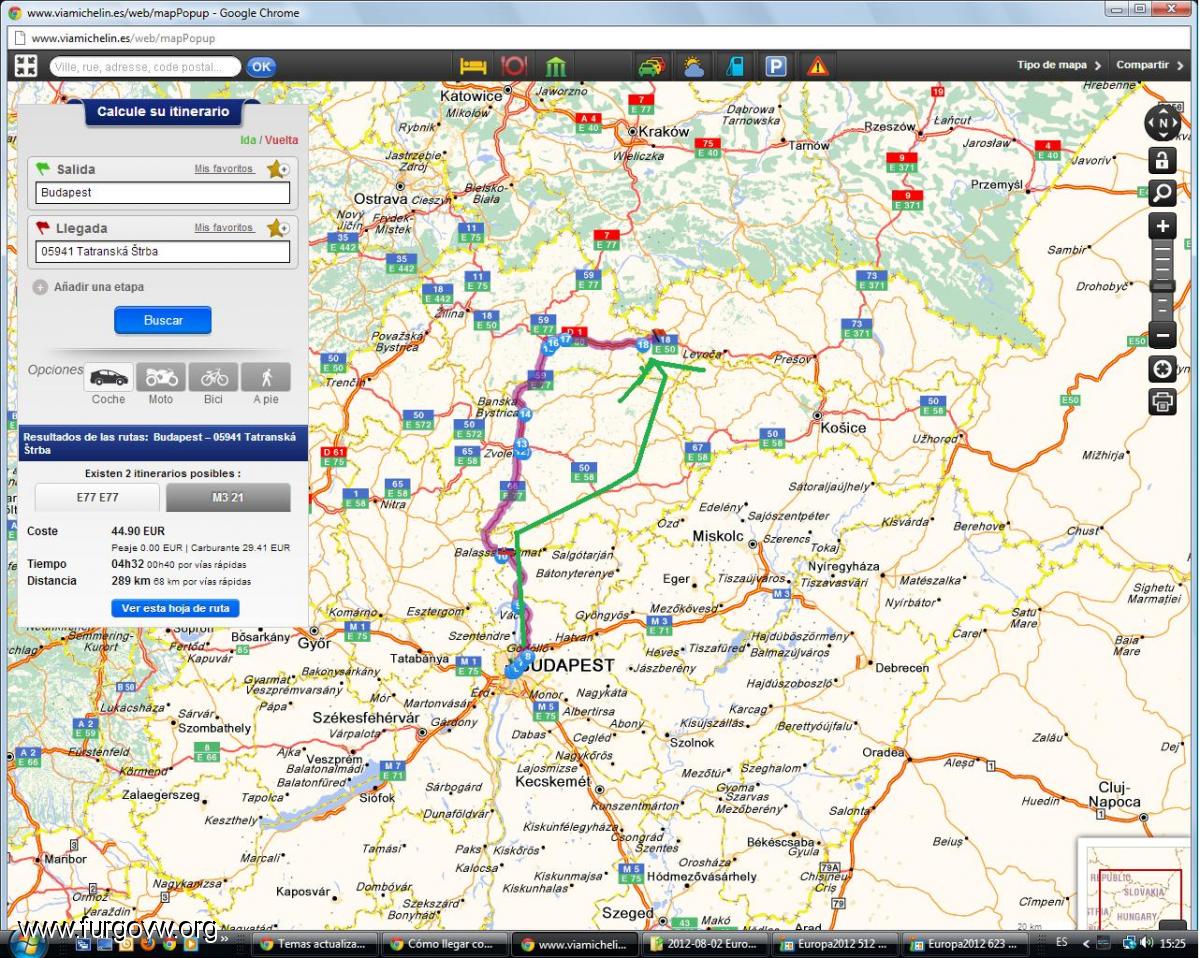
Task: Show petrol stations on map
Action: 735,66
